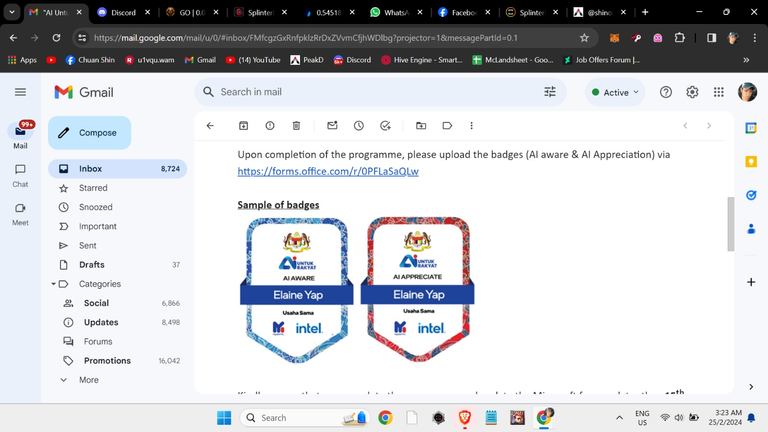The height and width of the screenshot is (432, 768).
Task: Switch to WhatsApp browser tab
Action: point(395,12)
